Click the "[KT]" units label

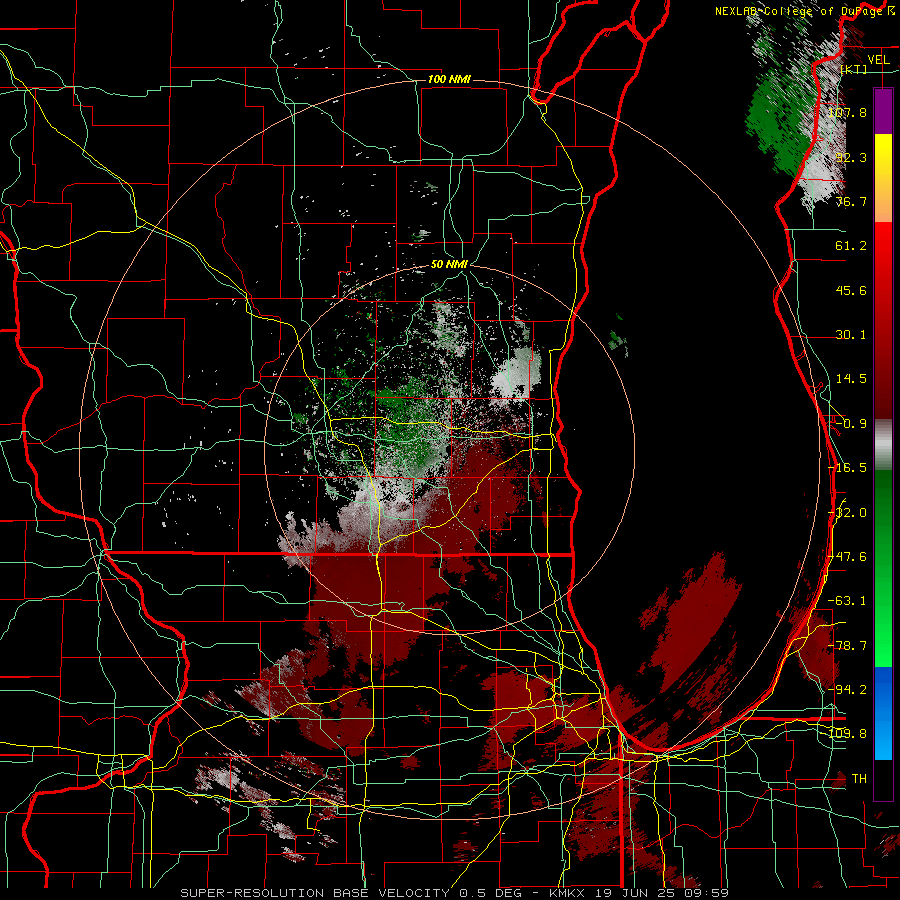coord(854,69)
